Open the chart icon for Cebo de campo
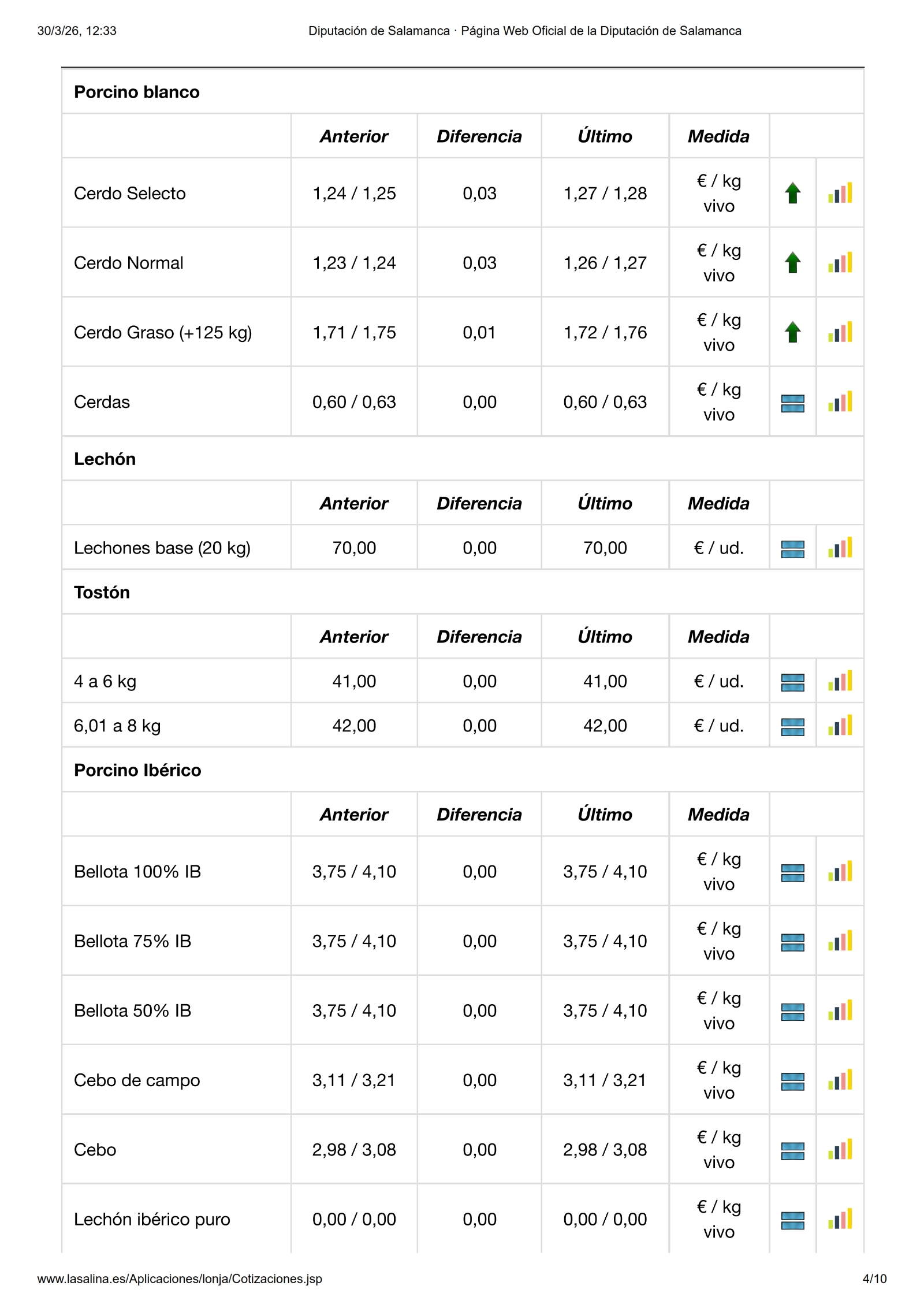 point(840,1080)
